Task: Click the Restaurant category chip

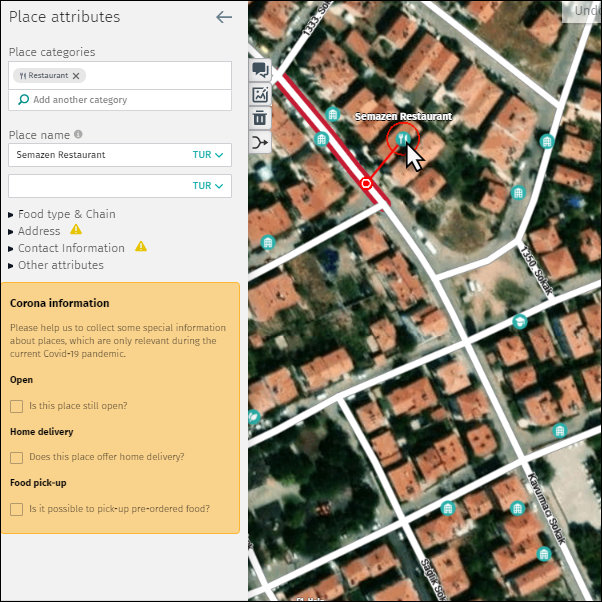Action: tap(49, 76)
